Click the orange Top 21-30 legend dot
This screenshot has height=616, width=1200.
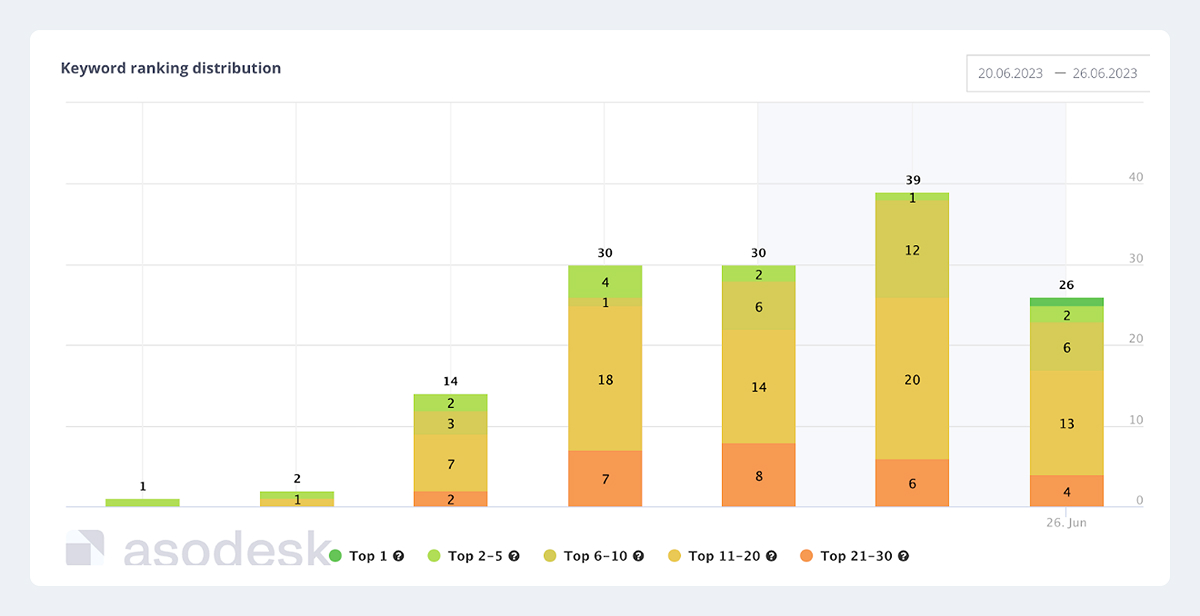tap(806, 556)
